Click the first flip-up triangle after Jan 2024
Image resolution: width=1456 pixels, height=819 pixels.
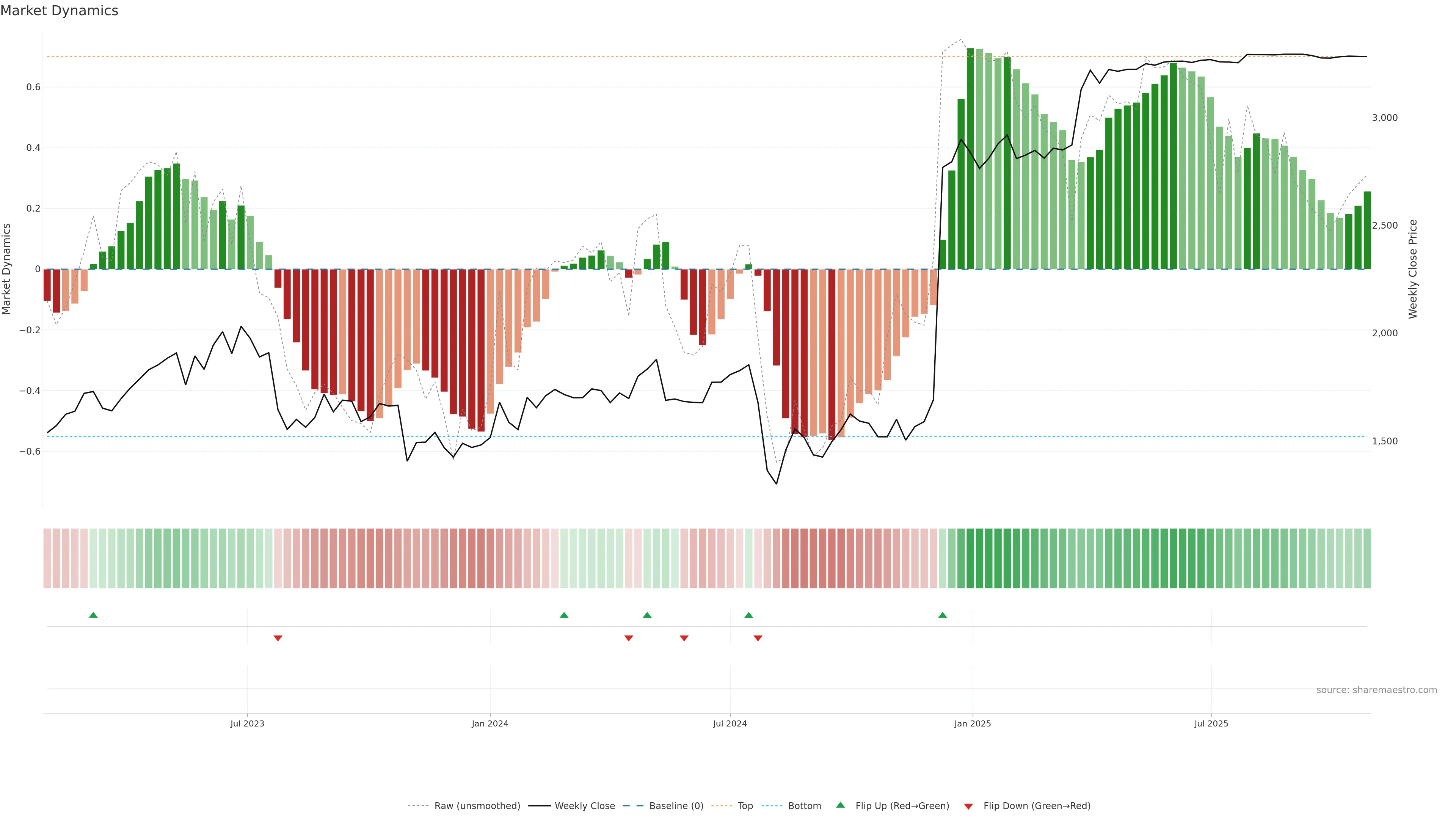(563, 615)
